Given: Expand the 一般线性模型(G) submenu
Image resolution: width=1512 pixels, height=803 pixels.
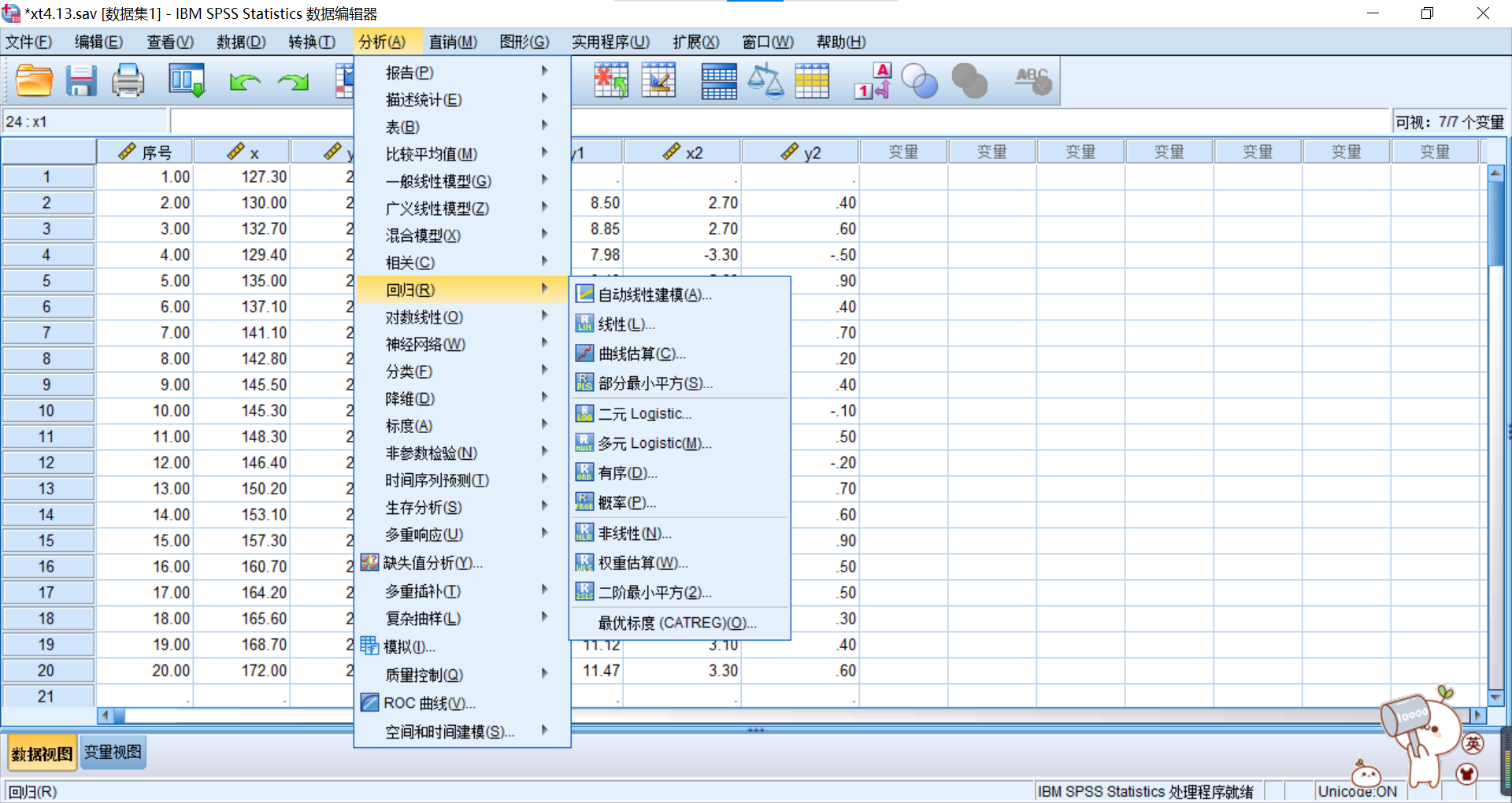Looking at the screenshot, I should [x=462, y=181].
